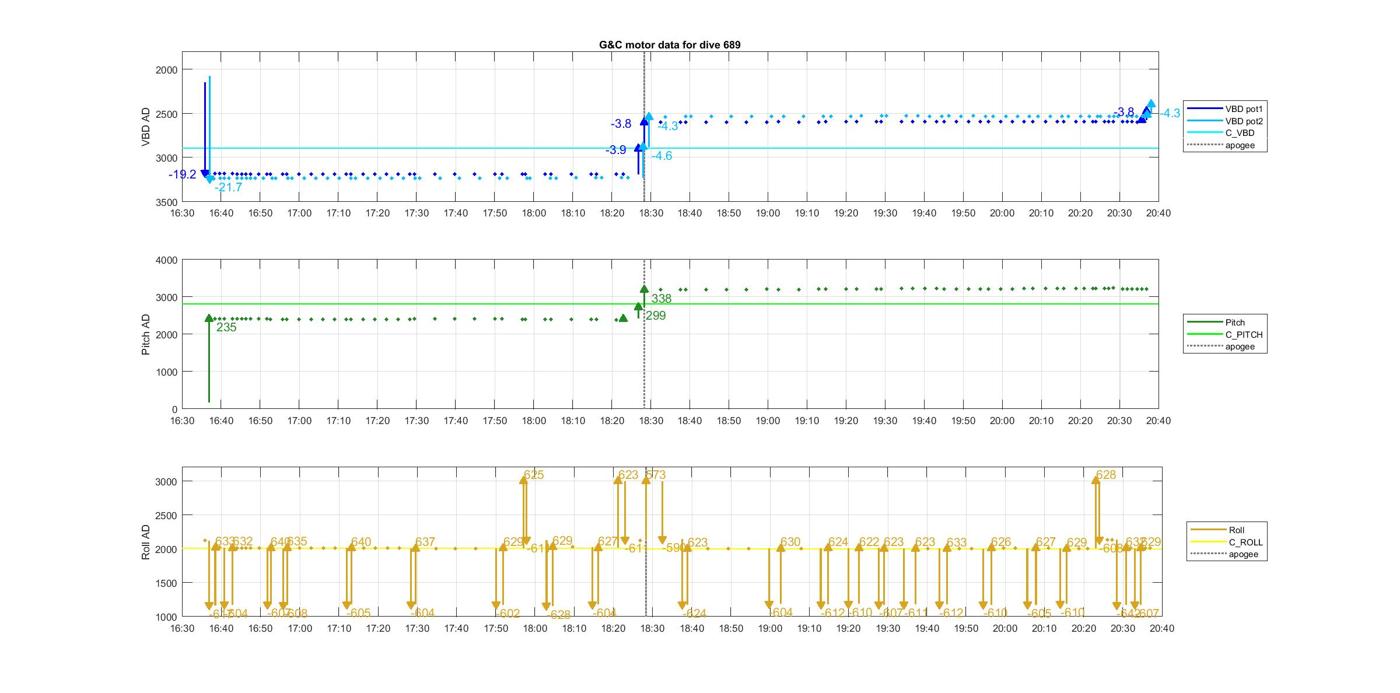
Task: Click the '626' roll data label
Action: (x=1001, y=543)
